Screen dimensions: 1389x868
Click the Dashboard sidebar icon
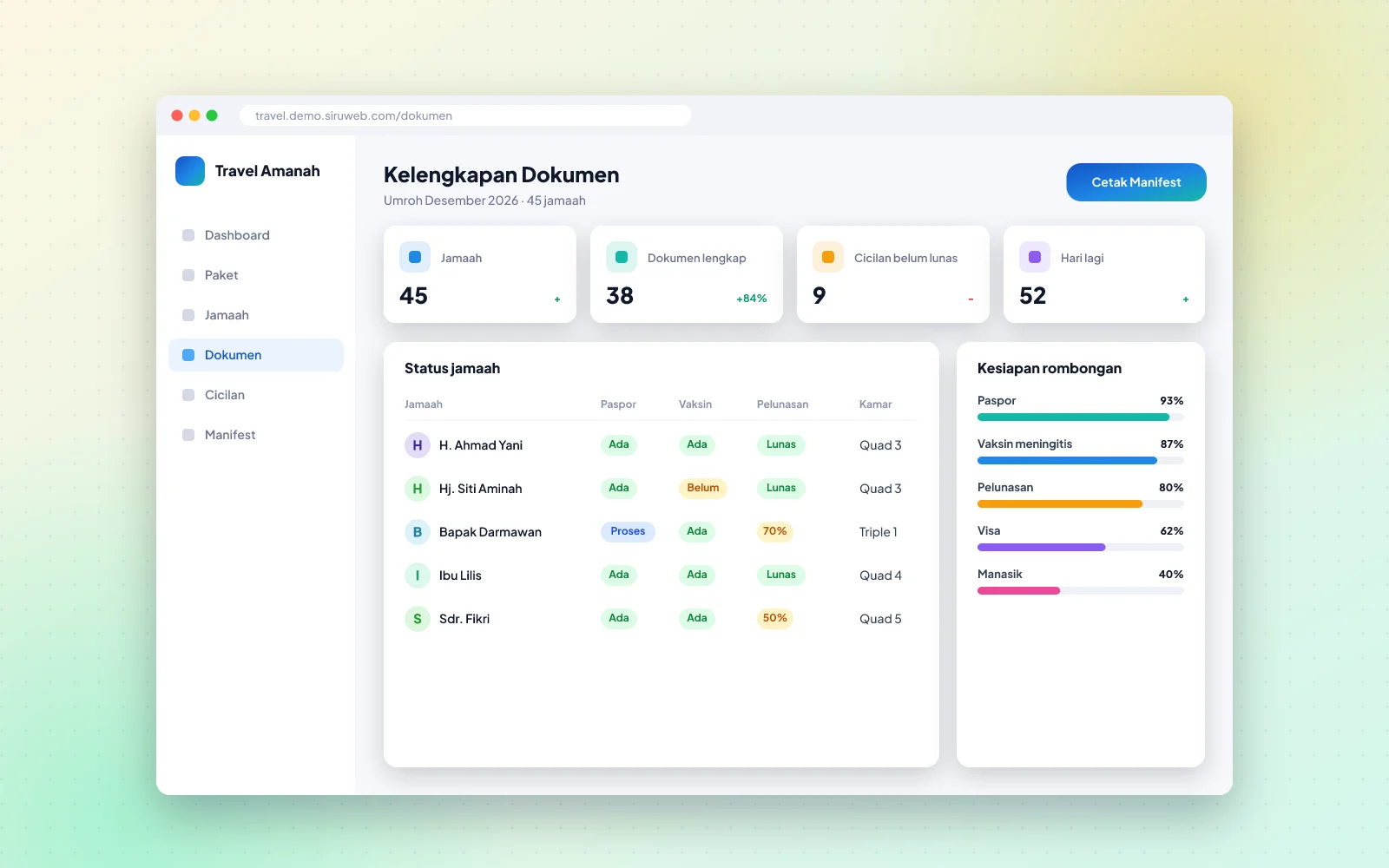(188, 235)
